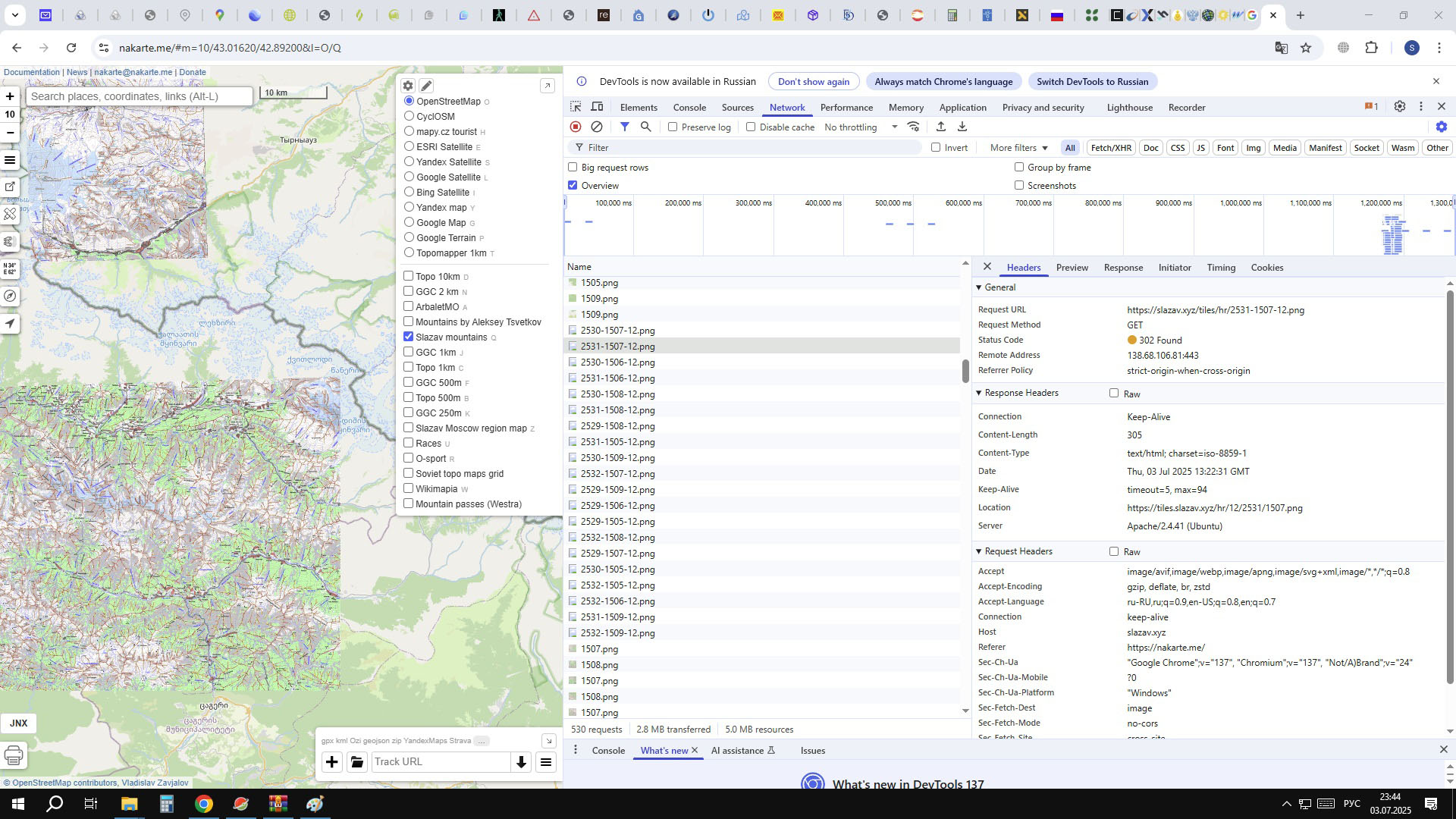The height and width of the screenshot is (819, 1456).
Task: Select the Google Satellite base map
Action: coord(409,177)
